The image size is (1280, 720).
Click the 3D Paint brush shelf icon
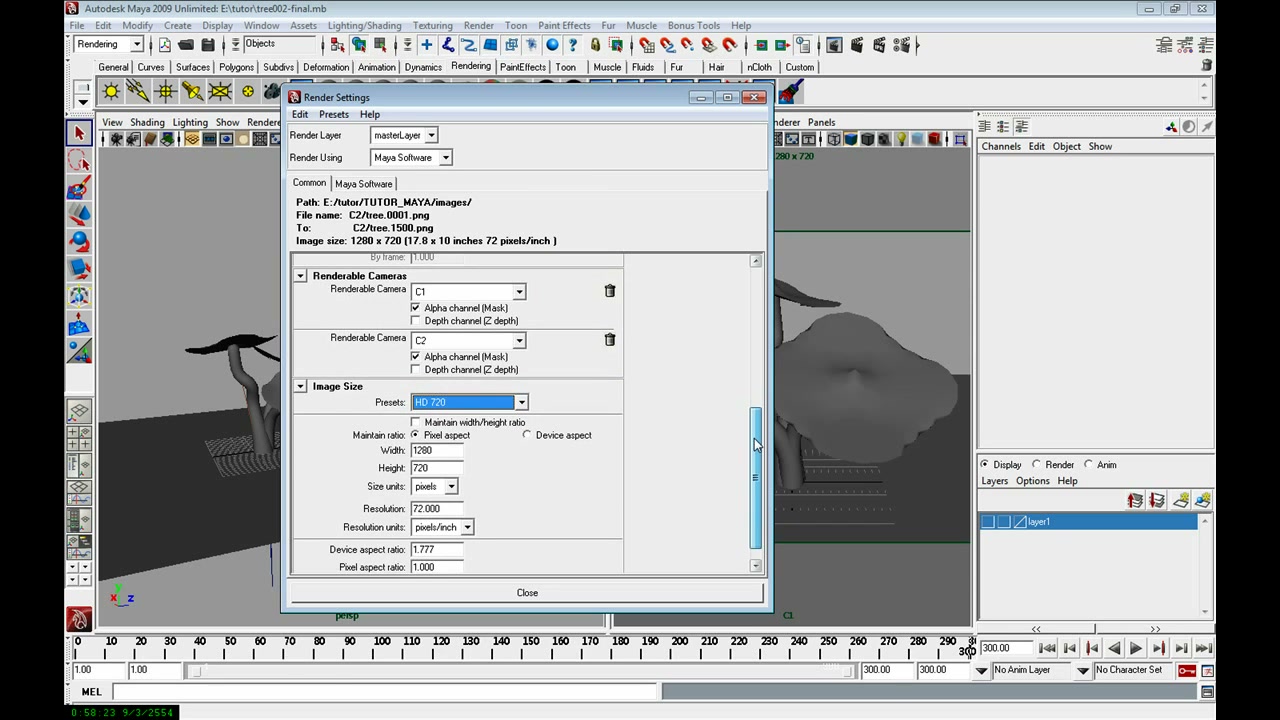click(790, 92)
